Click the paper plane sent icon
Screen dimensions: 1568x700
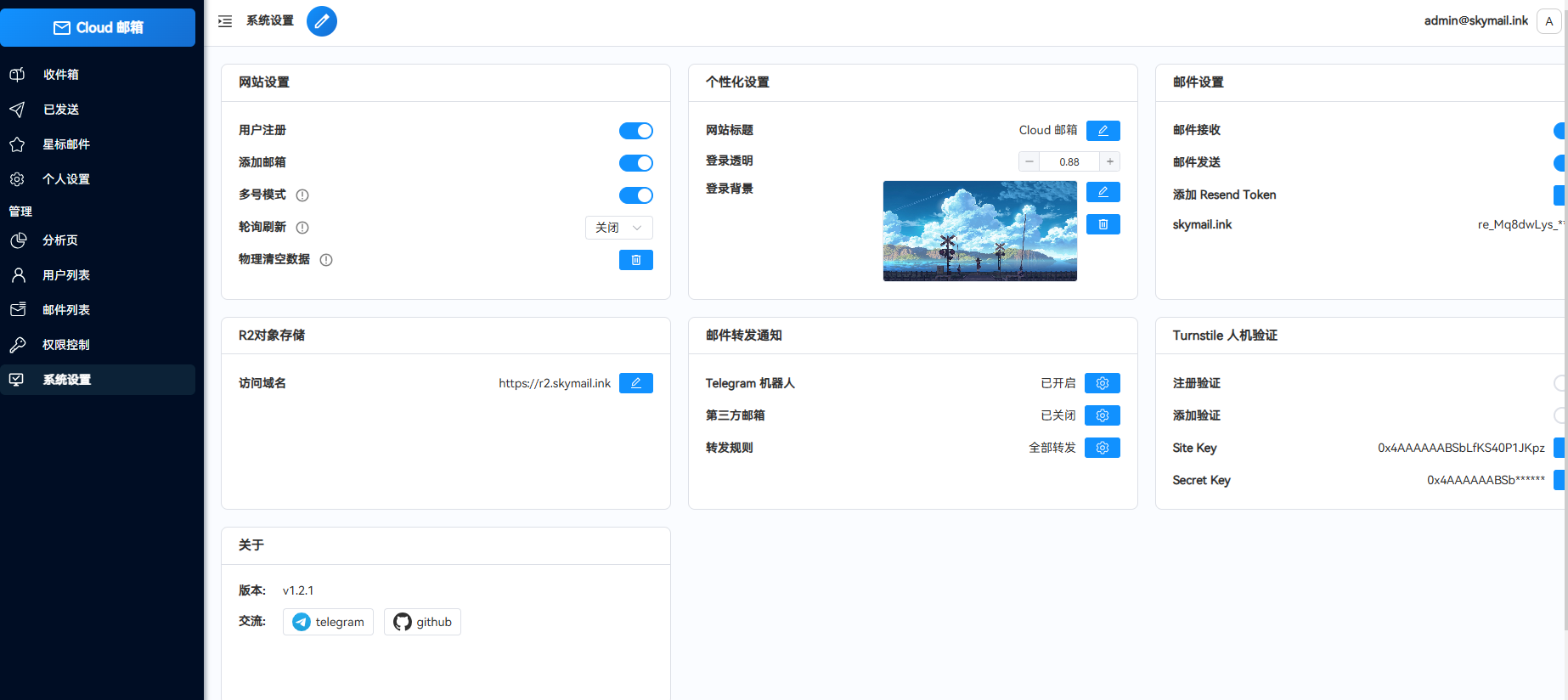tap(17, 110)
